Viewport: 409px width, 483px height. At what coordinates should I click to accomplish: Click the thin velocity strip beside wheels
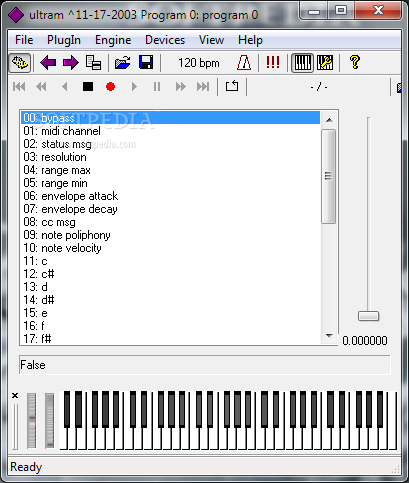15,427
